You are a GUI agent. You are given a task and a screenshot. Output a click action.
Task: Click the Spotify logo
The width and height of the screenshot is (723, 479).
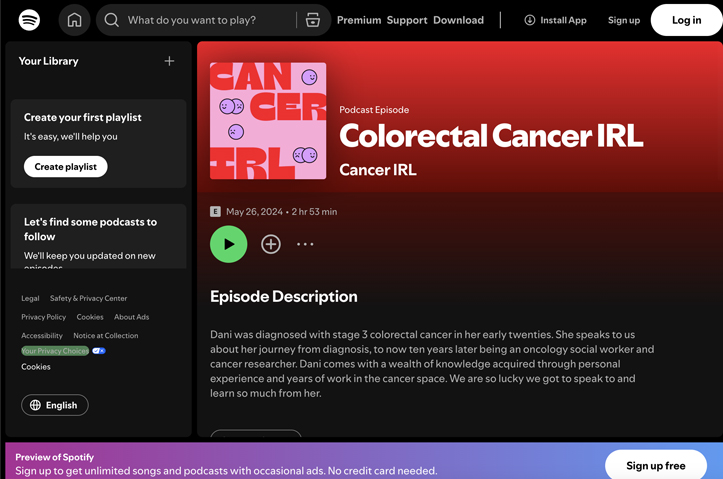point(29,20)
